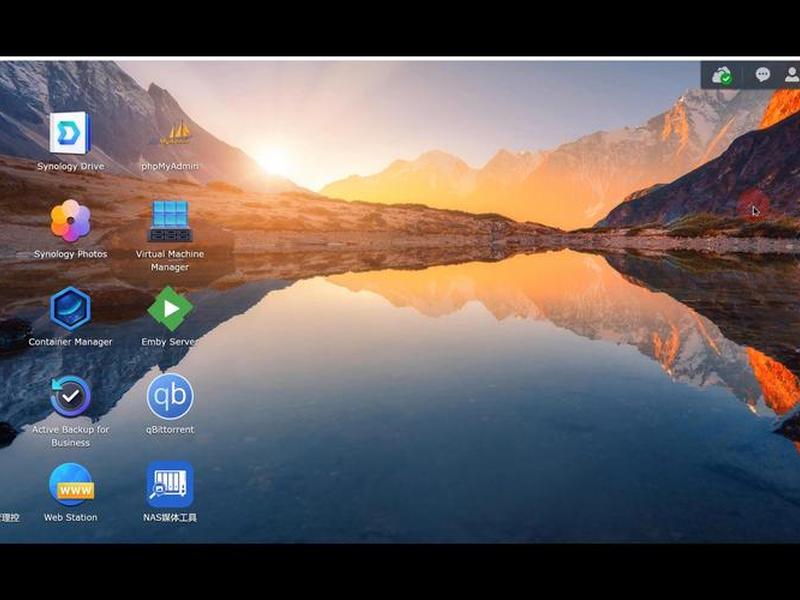The width and height of the screenshot is (800, 600).
Task: Open the NAS媒体工具 app
Action: pos(170,485)
